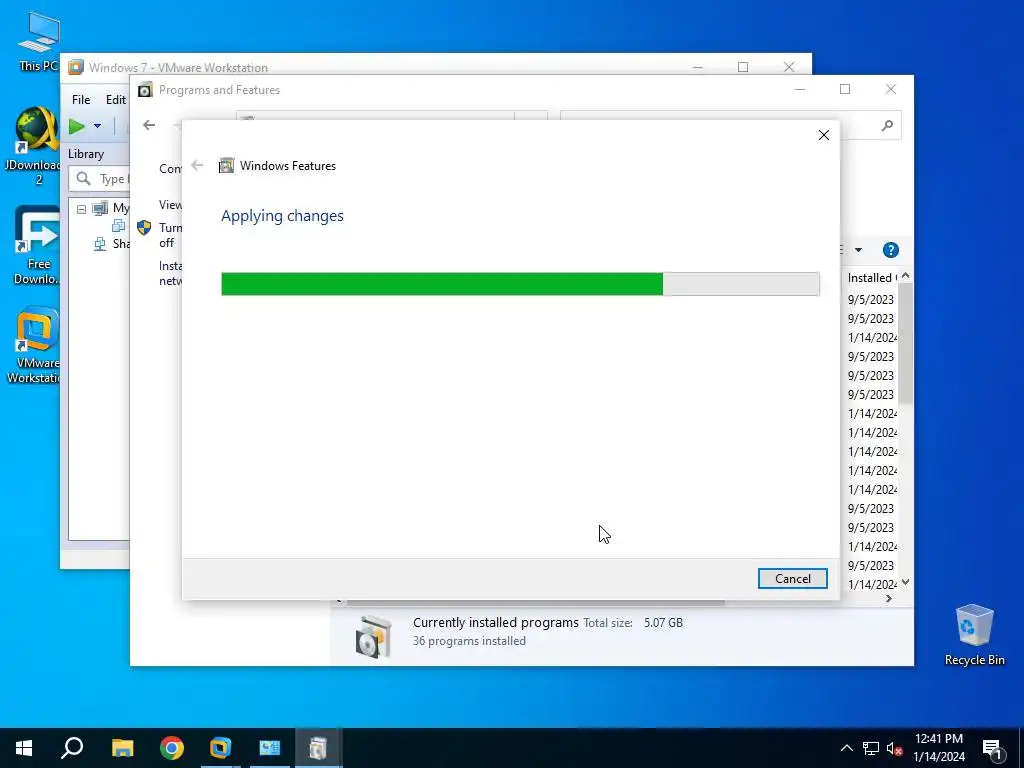The height and width of the screenshot is (768, 1024).
Task: Open File Explorer from taskbar
Action: coord(122,748)
